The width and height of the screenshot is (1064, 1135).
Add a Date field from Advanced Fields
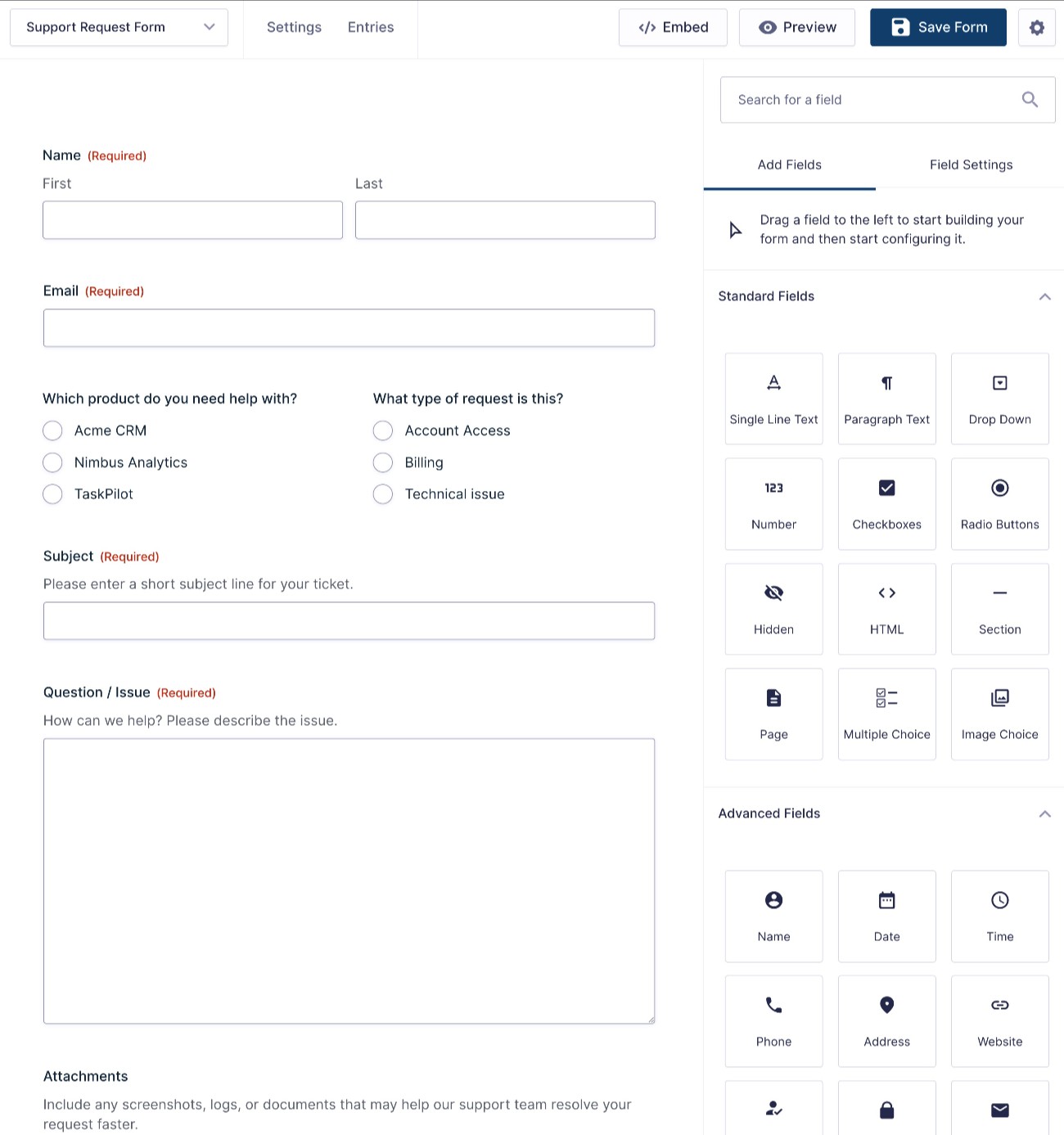[886, 917]
